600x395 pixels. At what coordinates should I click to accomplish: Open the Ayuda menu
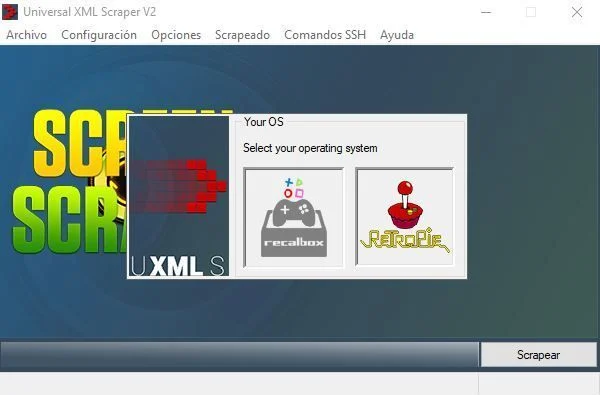click(x=397, y=35)
